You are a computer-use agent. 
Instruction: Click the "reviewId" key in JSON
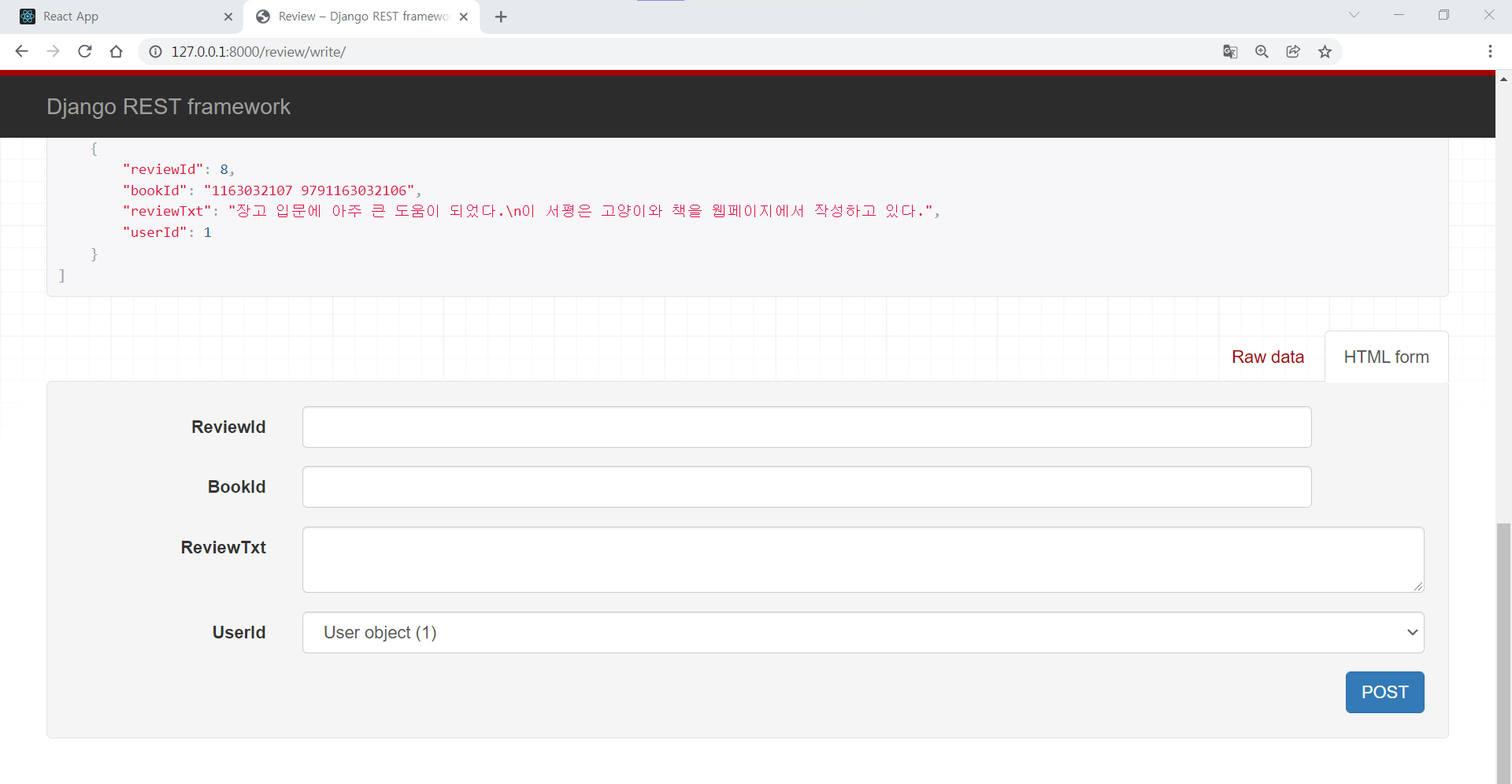pyautogui.click(x=163, y=169)
